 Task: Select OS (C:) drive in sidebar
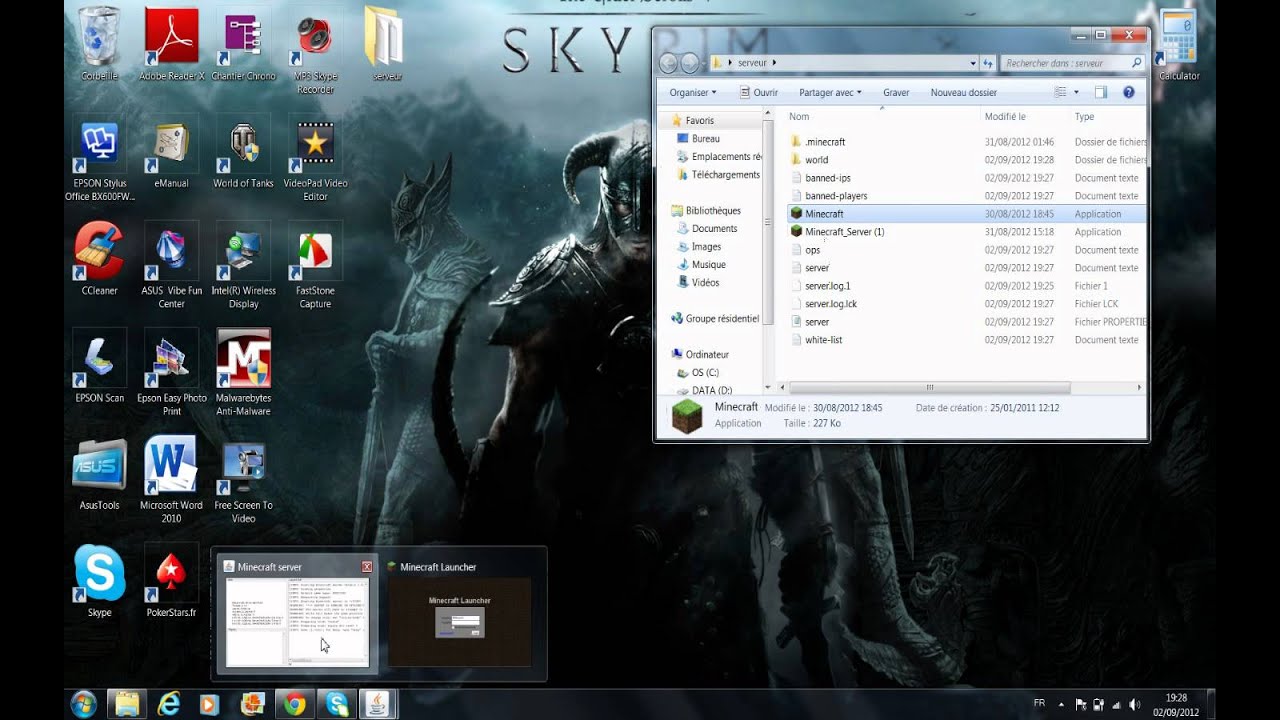[705, 372]
